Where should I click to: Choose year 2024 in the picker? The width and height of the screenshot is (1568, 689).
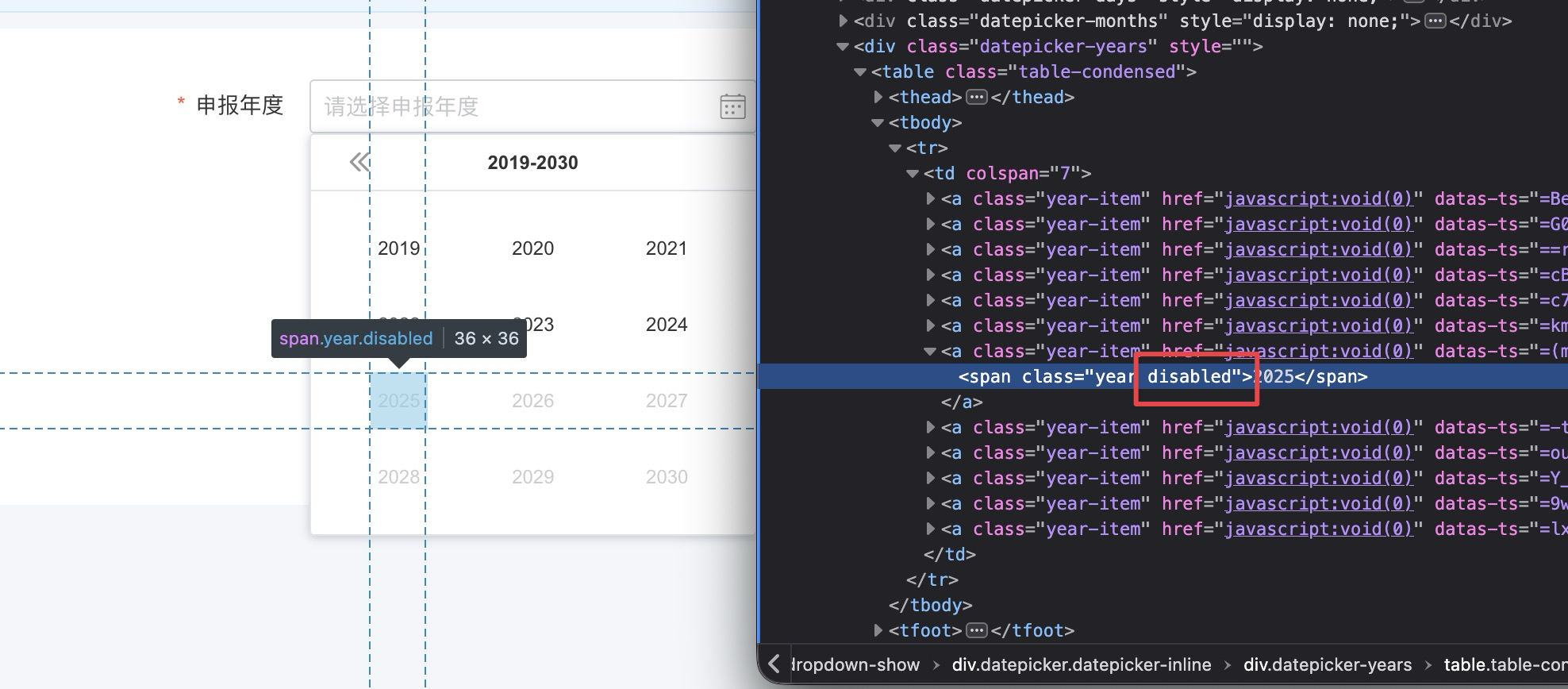666,325
